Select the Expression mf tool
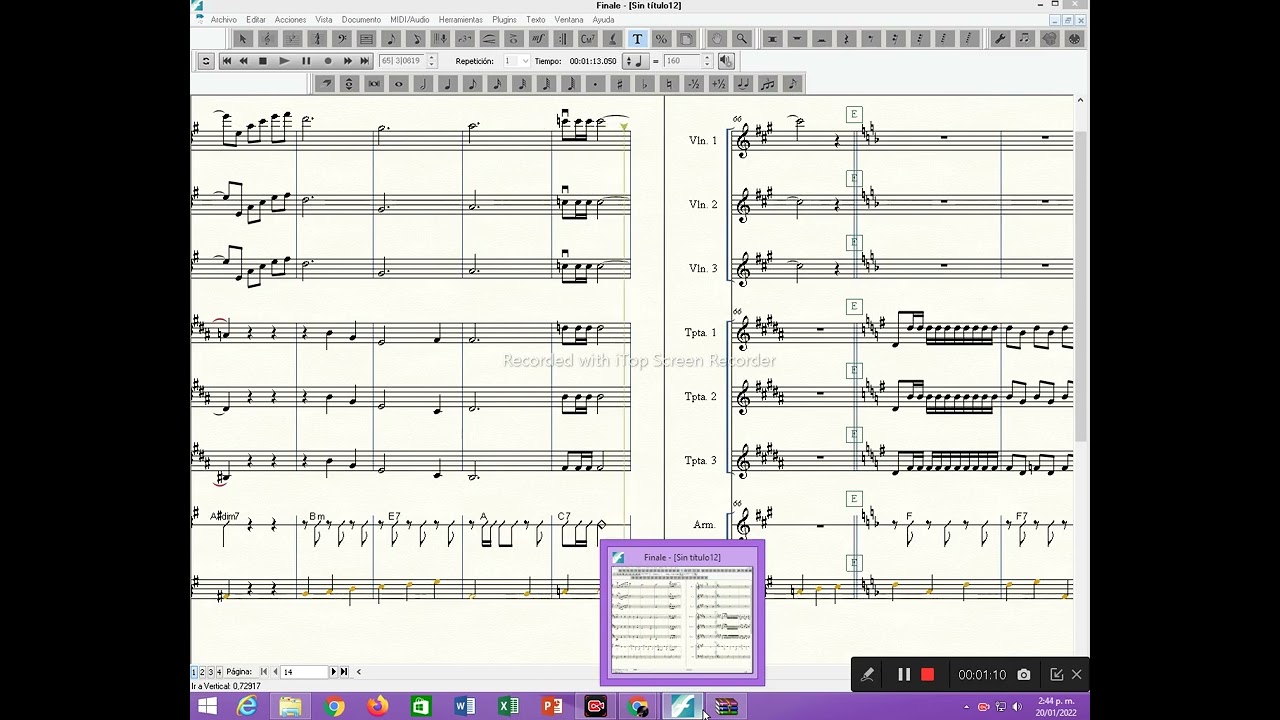The width and height of the screenshot is (1280, 720). point(538,39)
